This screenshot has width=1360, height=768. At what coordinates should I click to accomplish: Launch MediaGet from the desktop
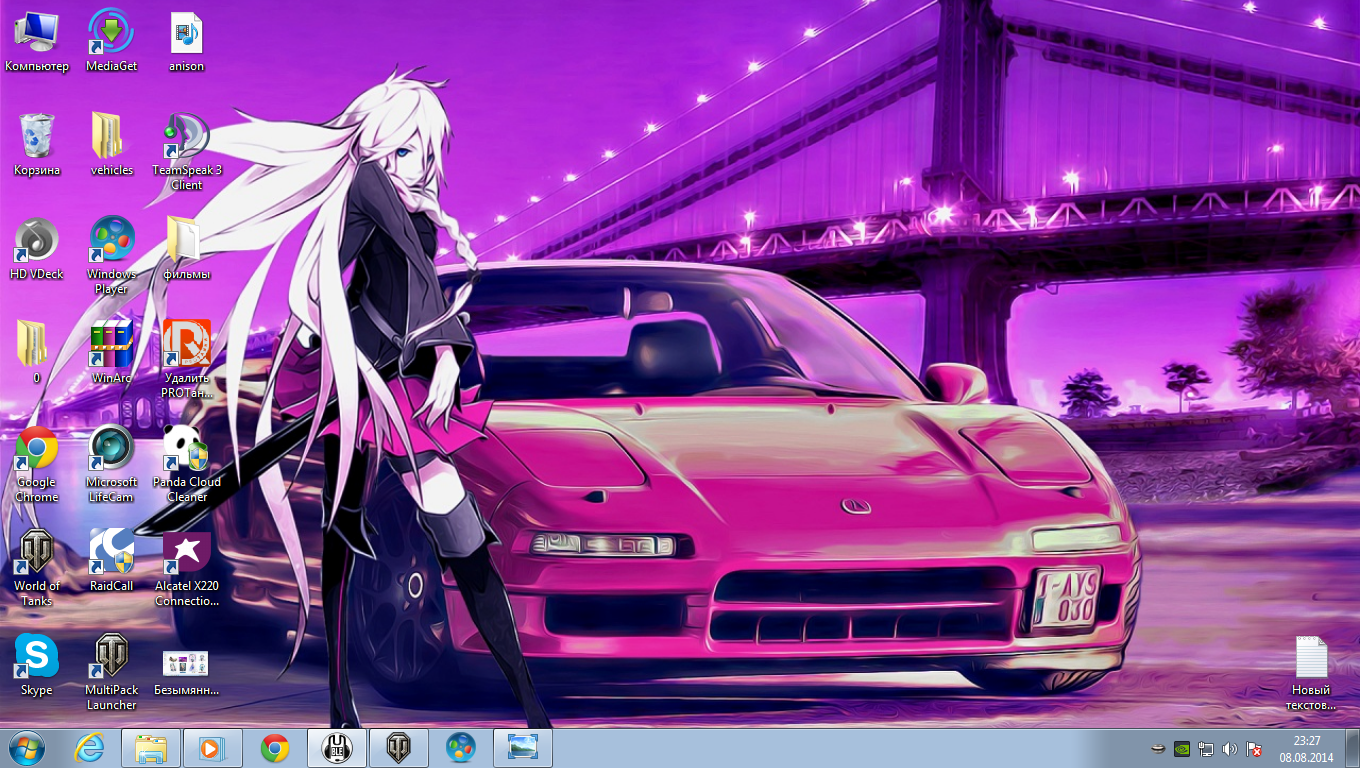[x=112, y=40]
